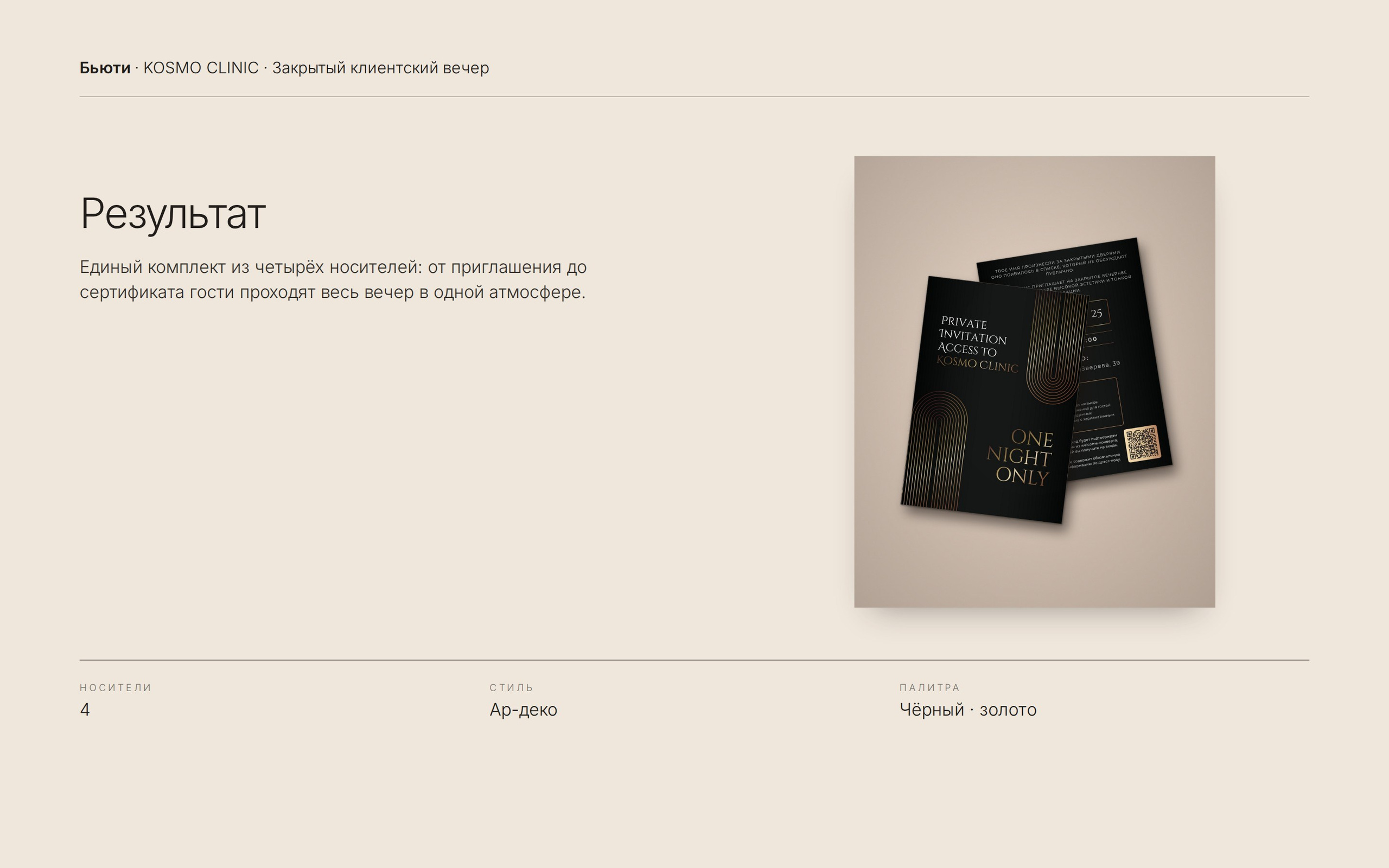This screenshot has width=1389, height=868.
Task: Click 'ONE NIGHT ONLY' text on the card
Action: point(1021,457)
